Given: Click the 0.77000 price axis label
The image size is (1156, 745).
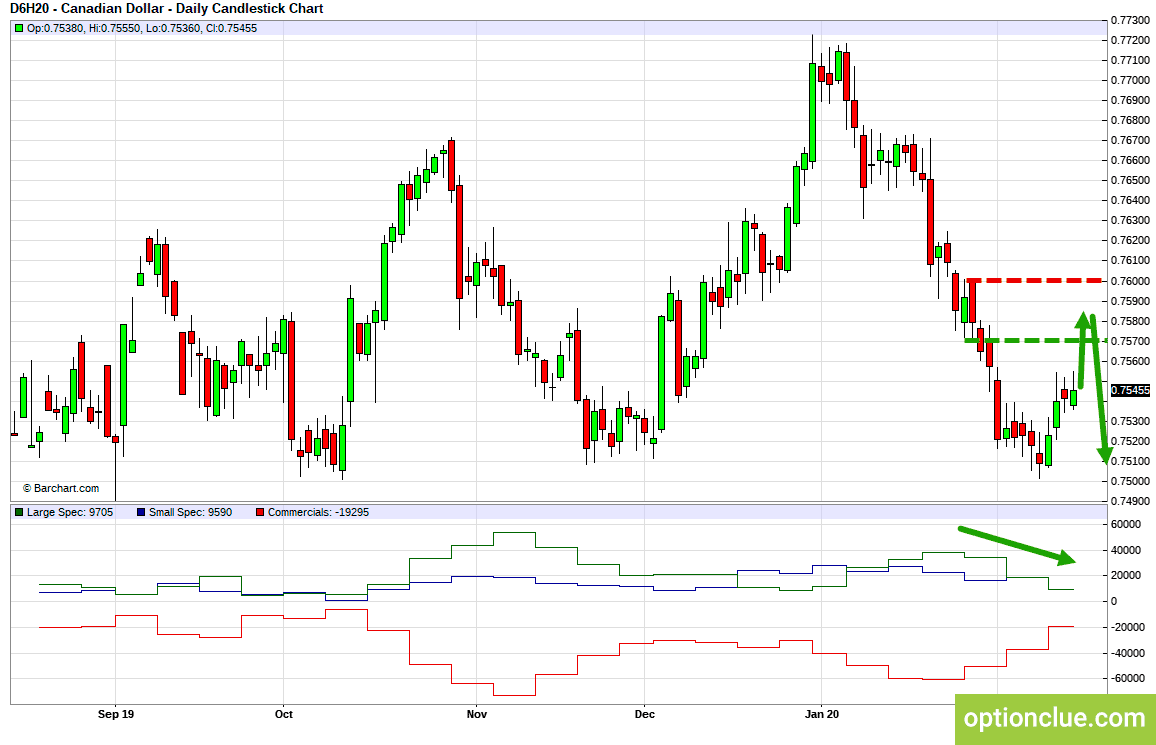Looking at the screenshot, I should (1130, 80).
